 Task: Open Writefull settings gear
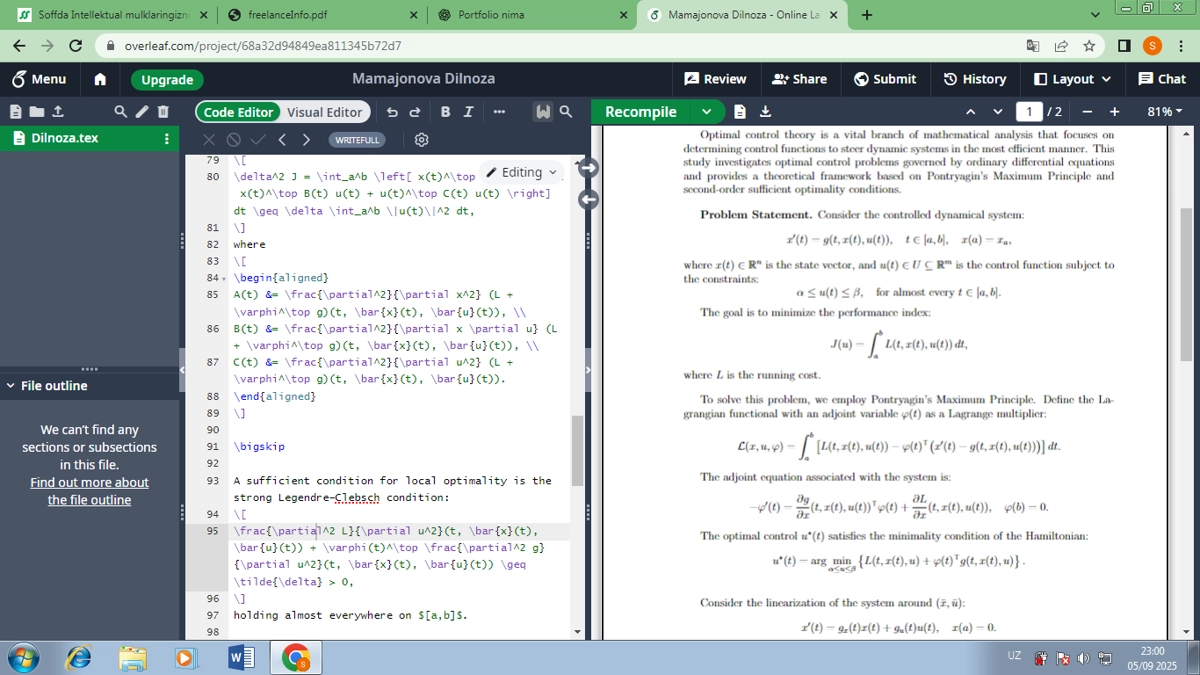click(x=421, y=140)
